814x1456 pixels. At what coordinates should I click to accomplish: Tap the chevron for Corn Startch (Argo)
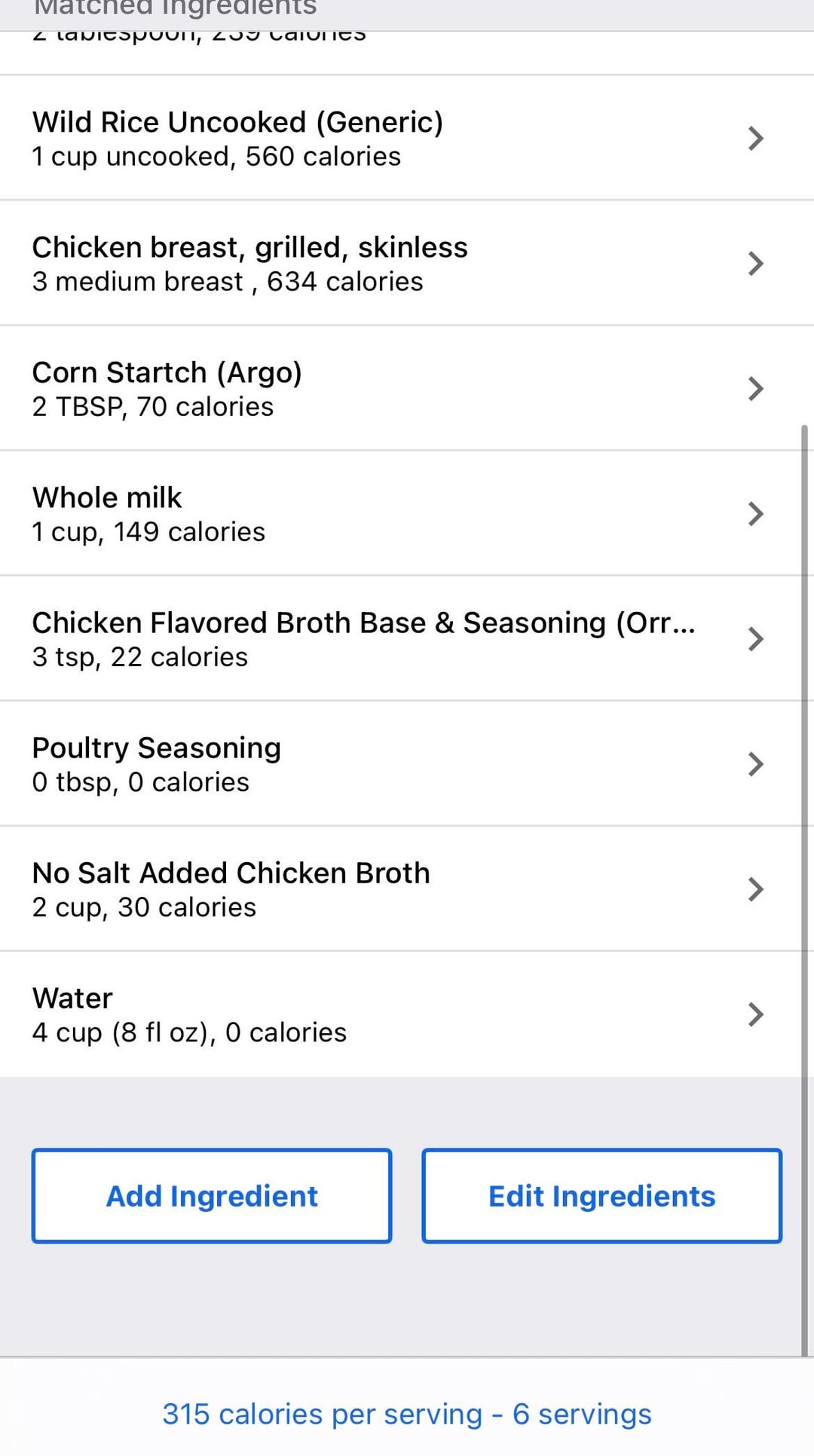[x=755, y=389]
